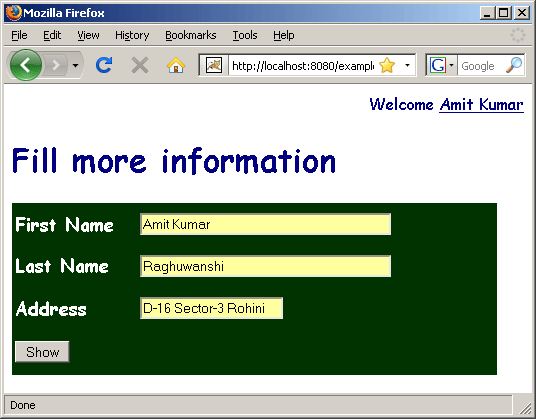Click inside the Address field
536x419 pixels.
coord(211,308)
